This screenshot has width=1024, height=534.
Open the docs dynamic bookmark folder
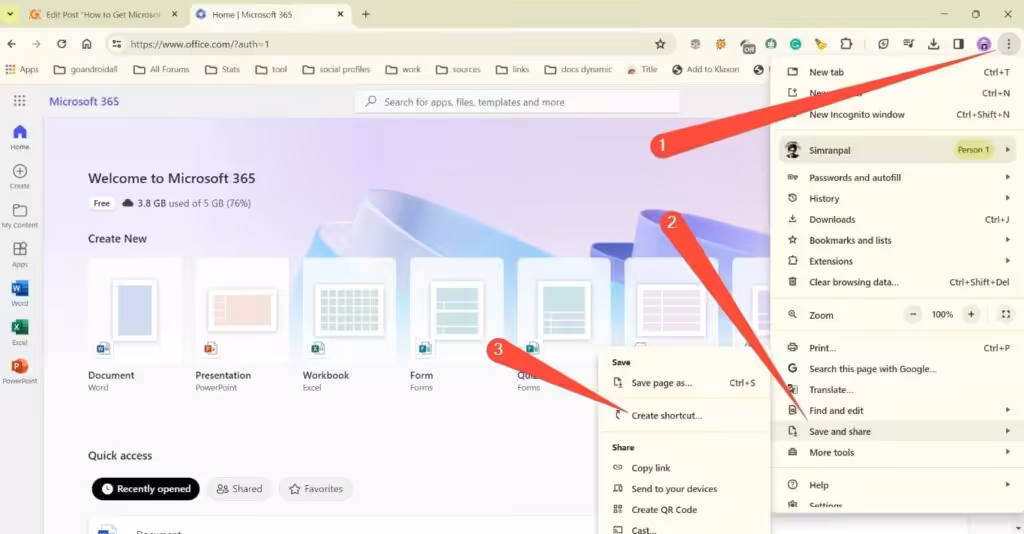pyautogui.click(x=578, y=69)
